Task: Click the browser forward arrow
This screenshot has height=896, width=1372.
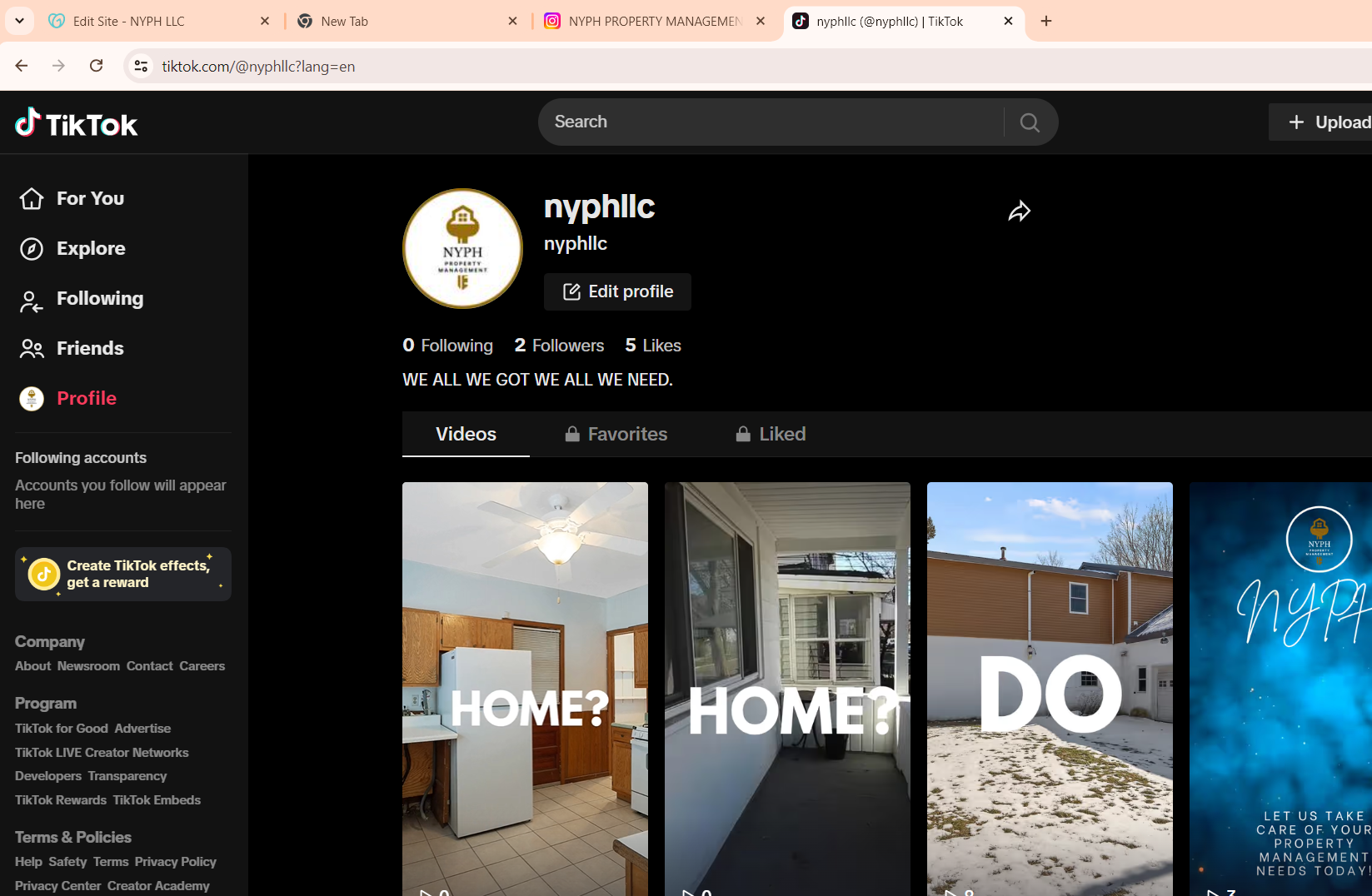Action: coord(58,66)
